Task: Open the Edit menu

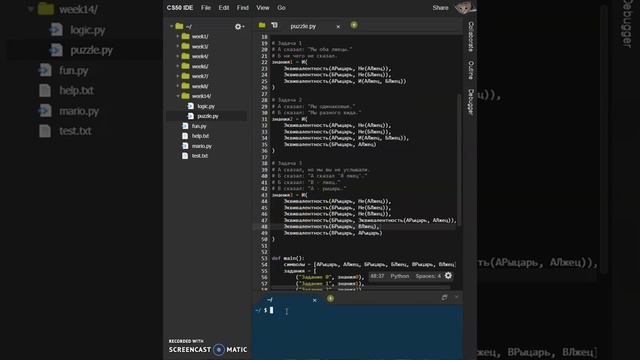Action: tap(224, 8)
